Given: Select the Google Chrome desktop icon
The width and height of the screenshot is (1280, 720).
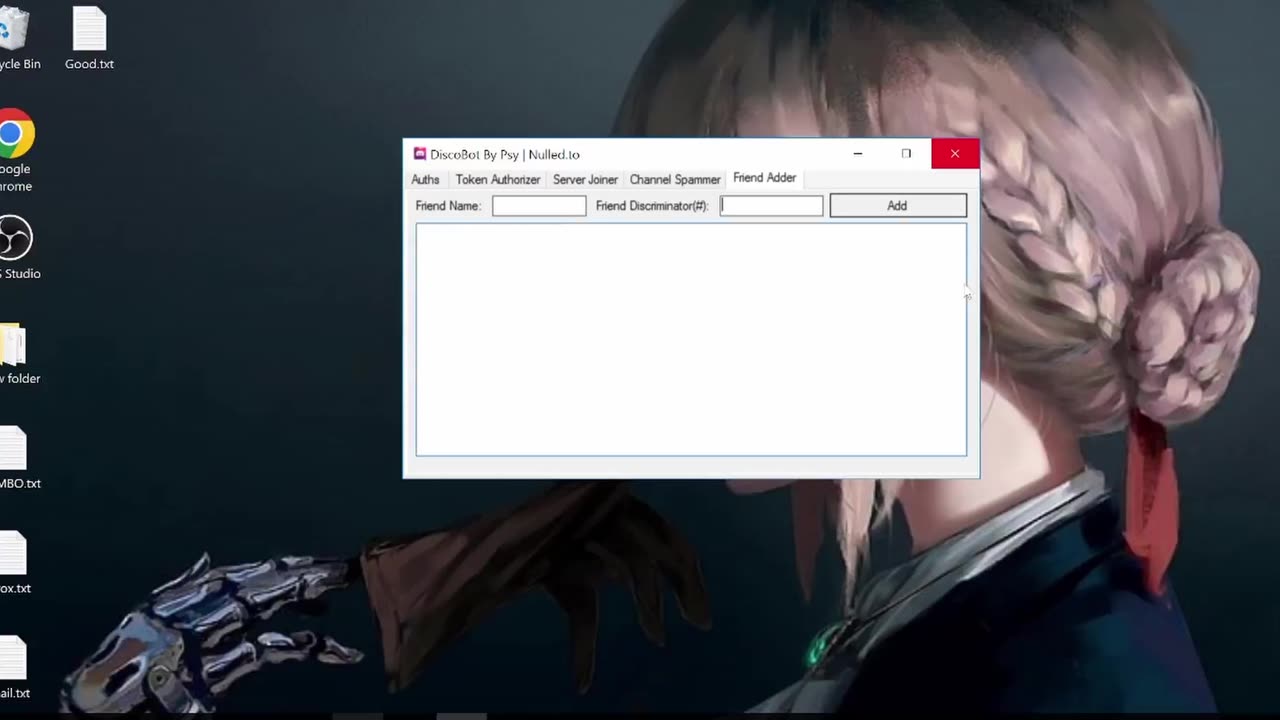Looking at the screenshot, I should pos(15,150).
